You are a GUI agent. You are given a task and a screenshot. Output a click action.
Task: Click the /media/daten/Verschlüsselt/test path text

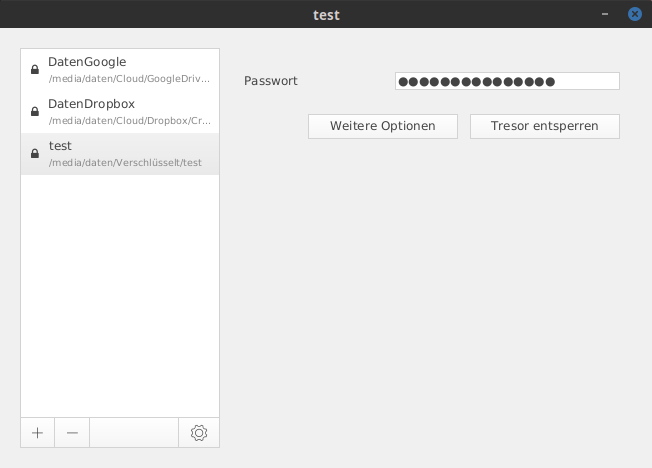tap(125, 163)
